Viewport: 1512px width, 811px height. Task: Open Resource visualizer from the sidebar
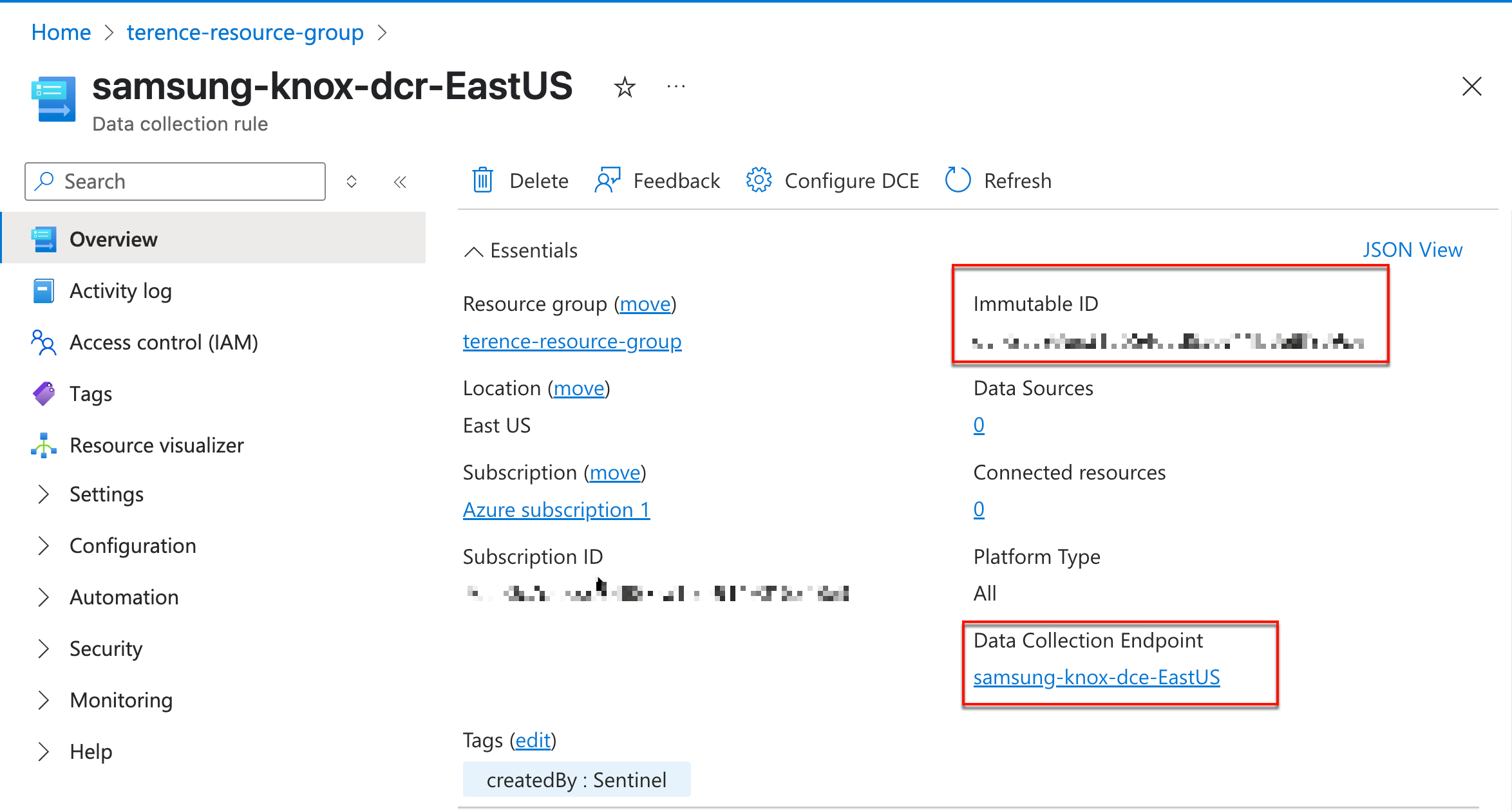[x=156, y=445]
